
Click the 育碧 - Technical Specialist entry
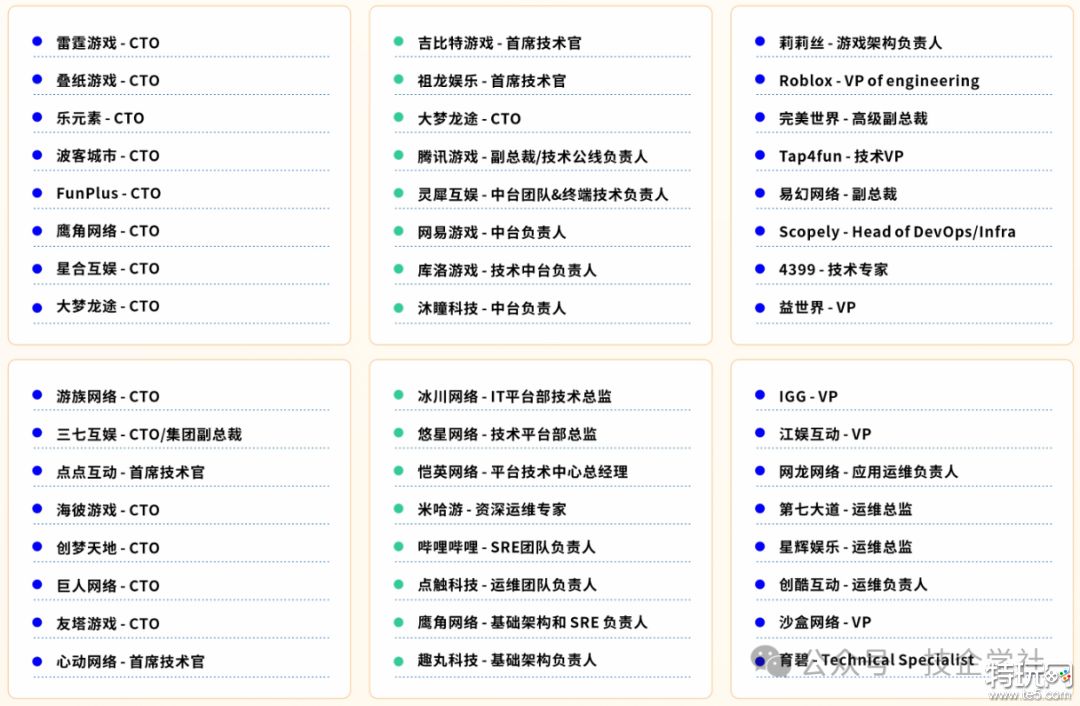click(x=876, y=659)
